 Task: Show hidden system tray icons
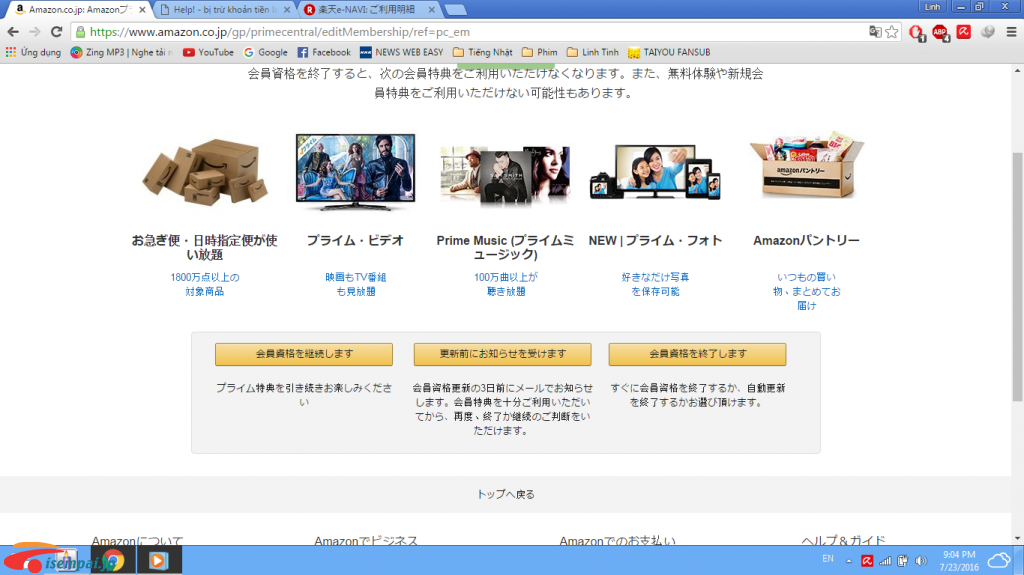(848, 561)
